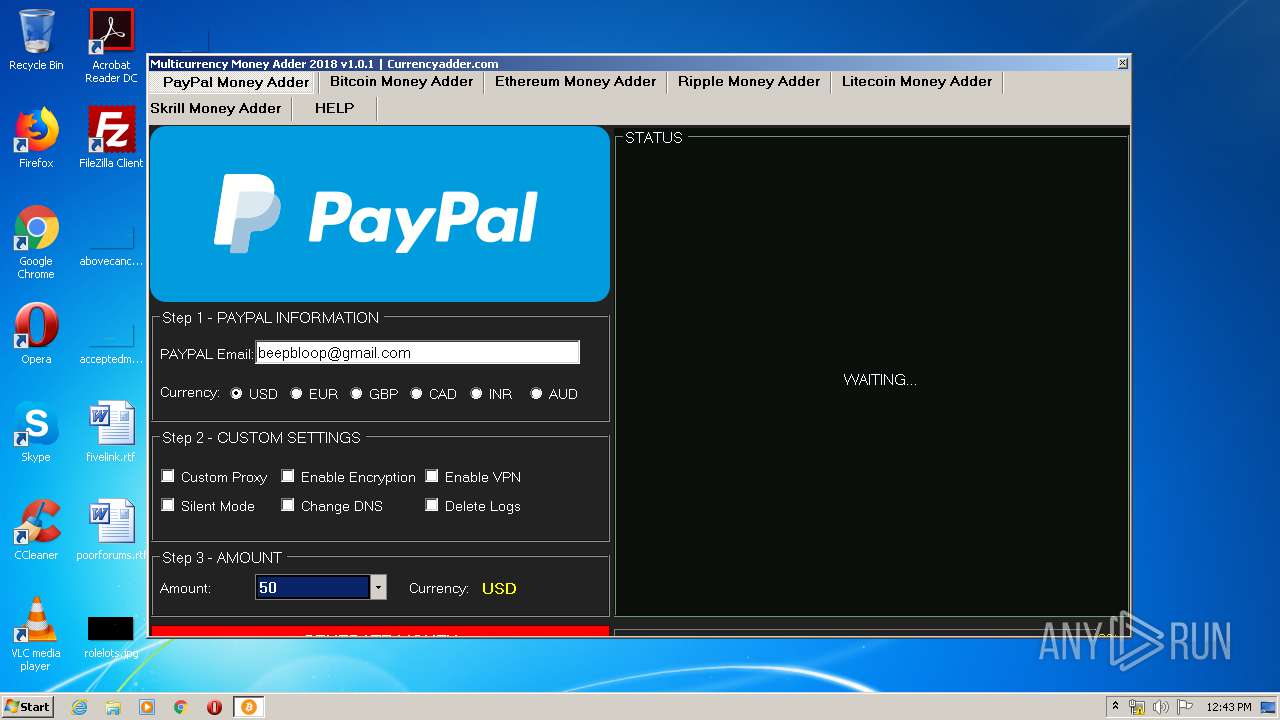This screenshot has height=720, width=1280.
Task: Click the taskbar clock 12:43 PM
Action: (1228, 707)
